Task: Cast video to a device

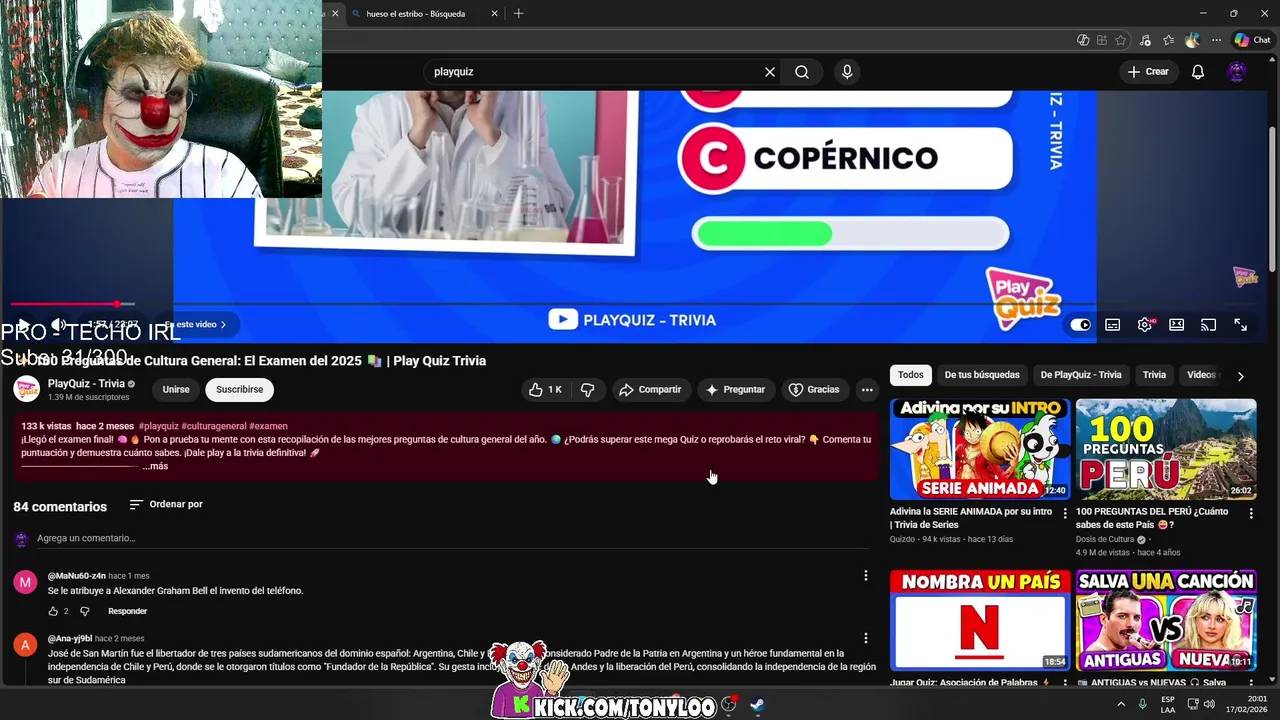Action: 1208,325
